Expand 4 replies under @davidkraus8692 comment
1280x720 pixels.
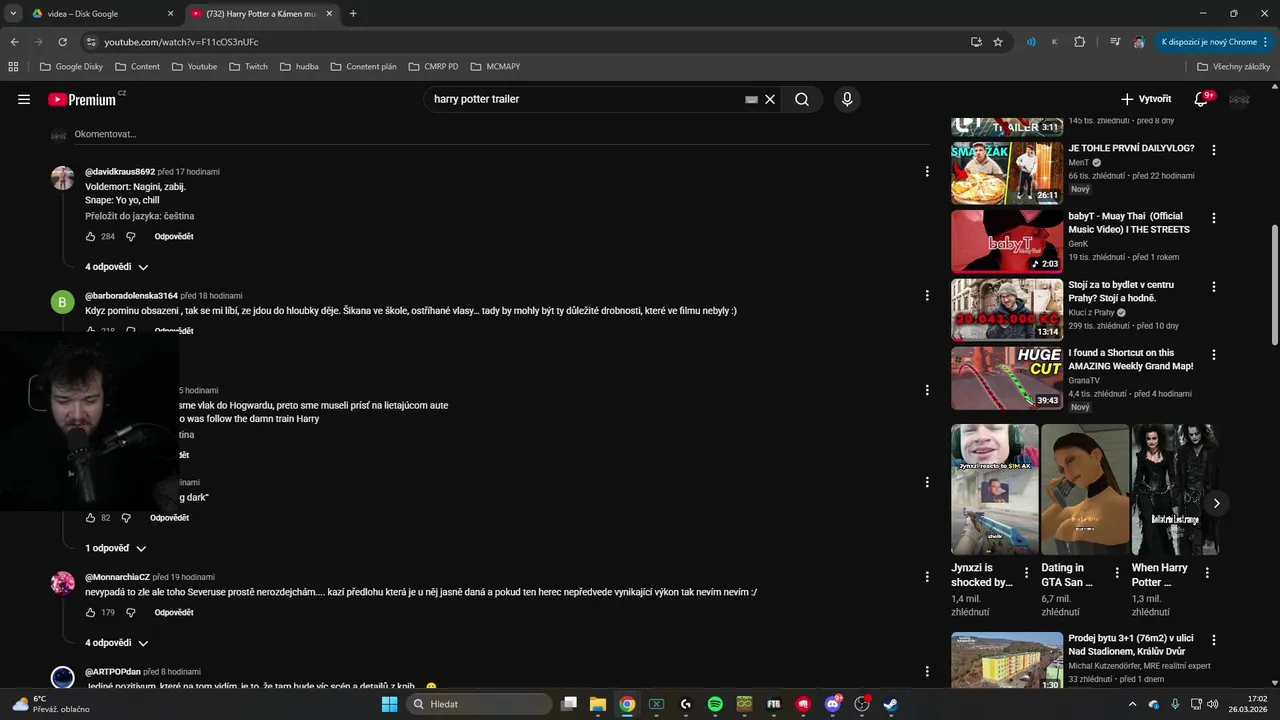(117, 267)
